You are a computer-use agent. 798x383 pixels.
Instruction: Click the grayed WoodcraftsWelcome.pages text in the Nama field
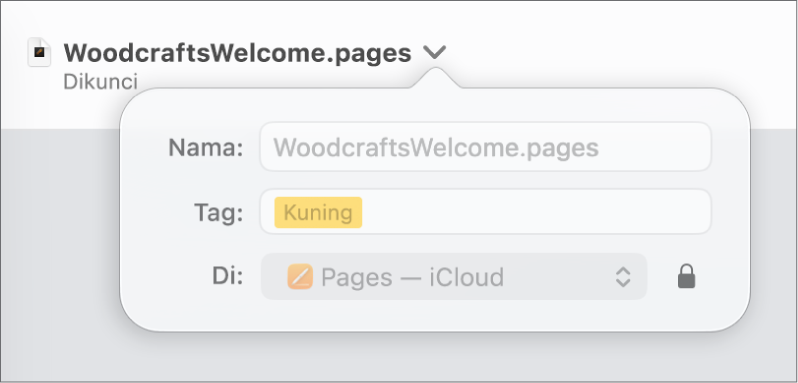coord(436,148)
